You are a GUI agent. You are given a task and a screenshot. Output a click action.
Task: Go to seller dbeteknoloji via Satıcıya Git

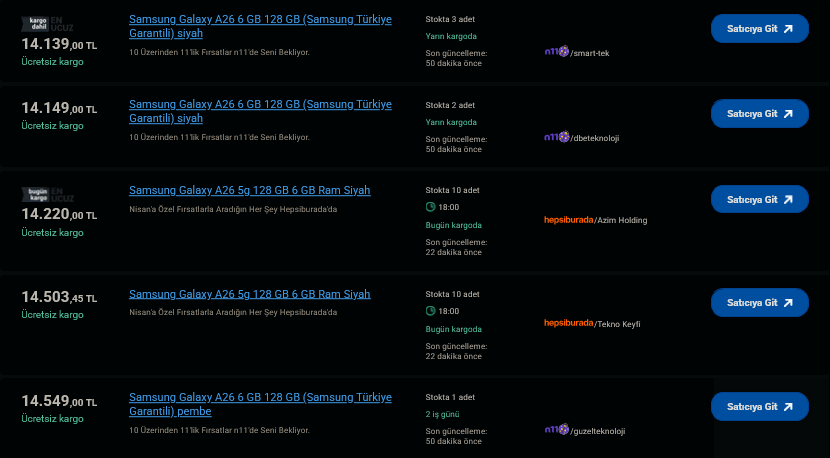pos(760,114)
